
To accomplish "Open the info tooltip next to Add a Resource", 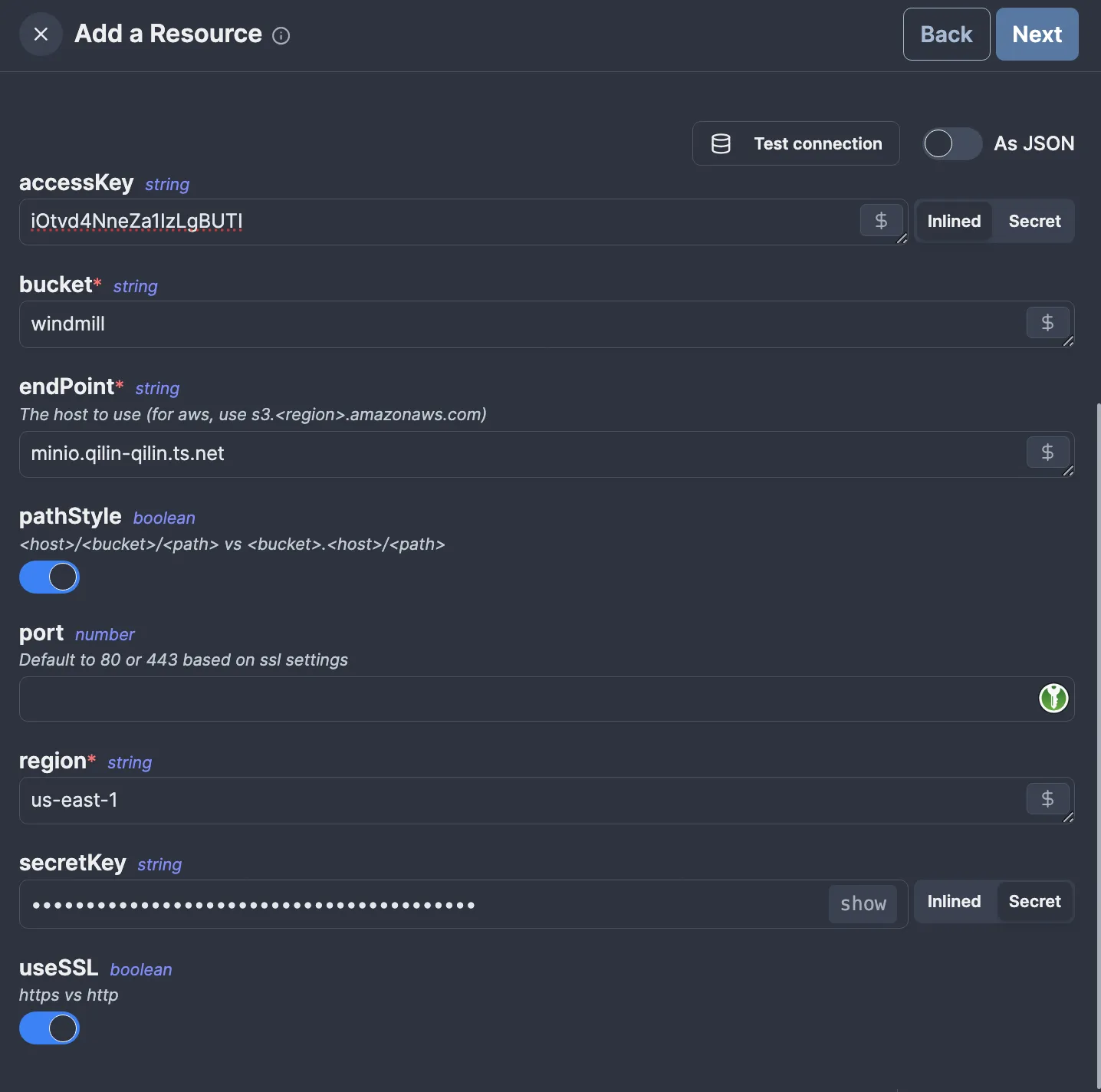I will point(281,36).
